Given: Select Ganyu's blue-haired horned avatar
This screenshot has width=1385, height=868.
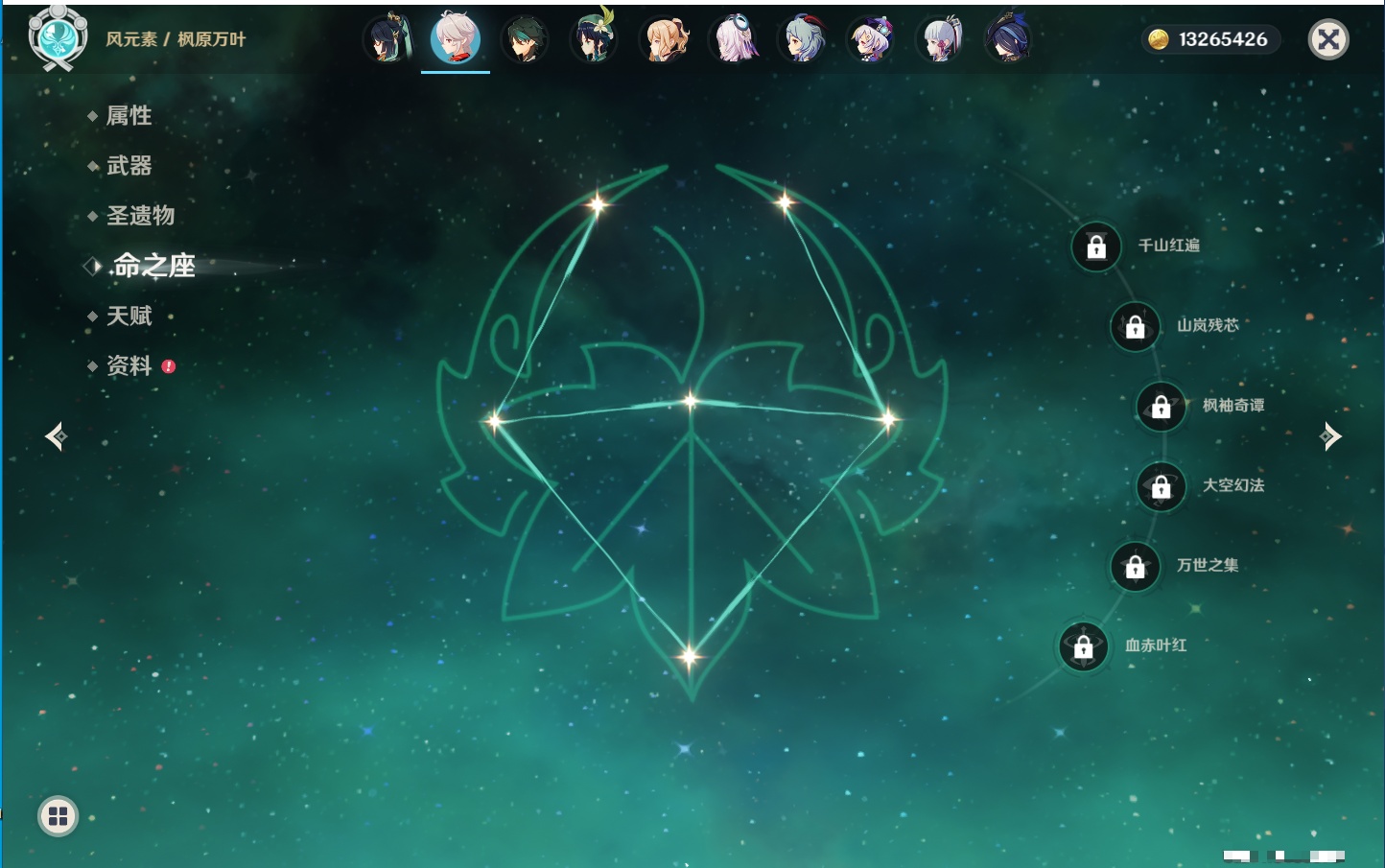Looking at the screenshot, I should [x=802, y=39].
